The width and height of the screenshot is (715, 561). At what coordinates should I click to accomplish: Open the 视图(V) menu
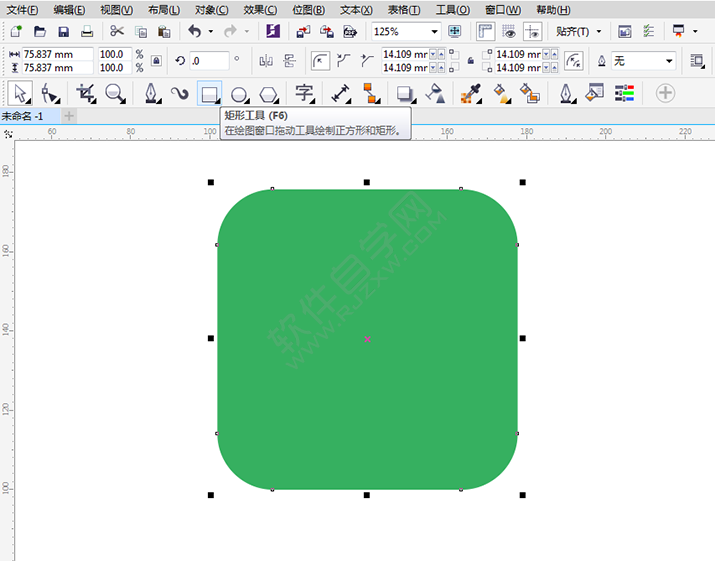116,10
